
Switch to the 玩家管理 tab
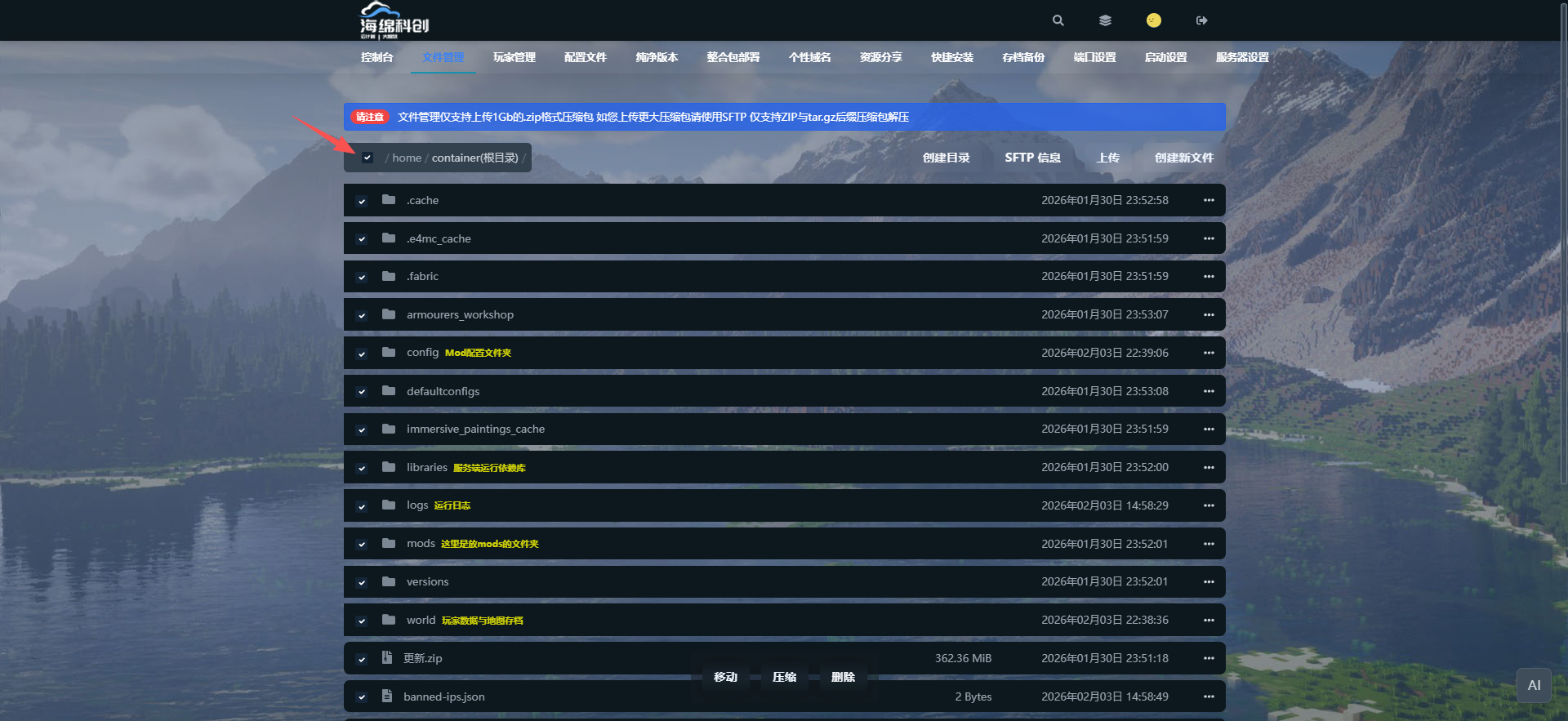(x=514, y=57)
